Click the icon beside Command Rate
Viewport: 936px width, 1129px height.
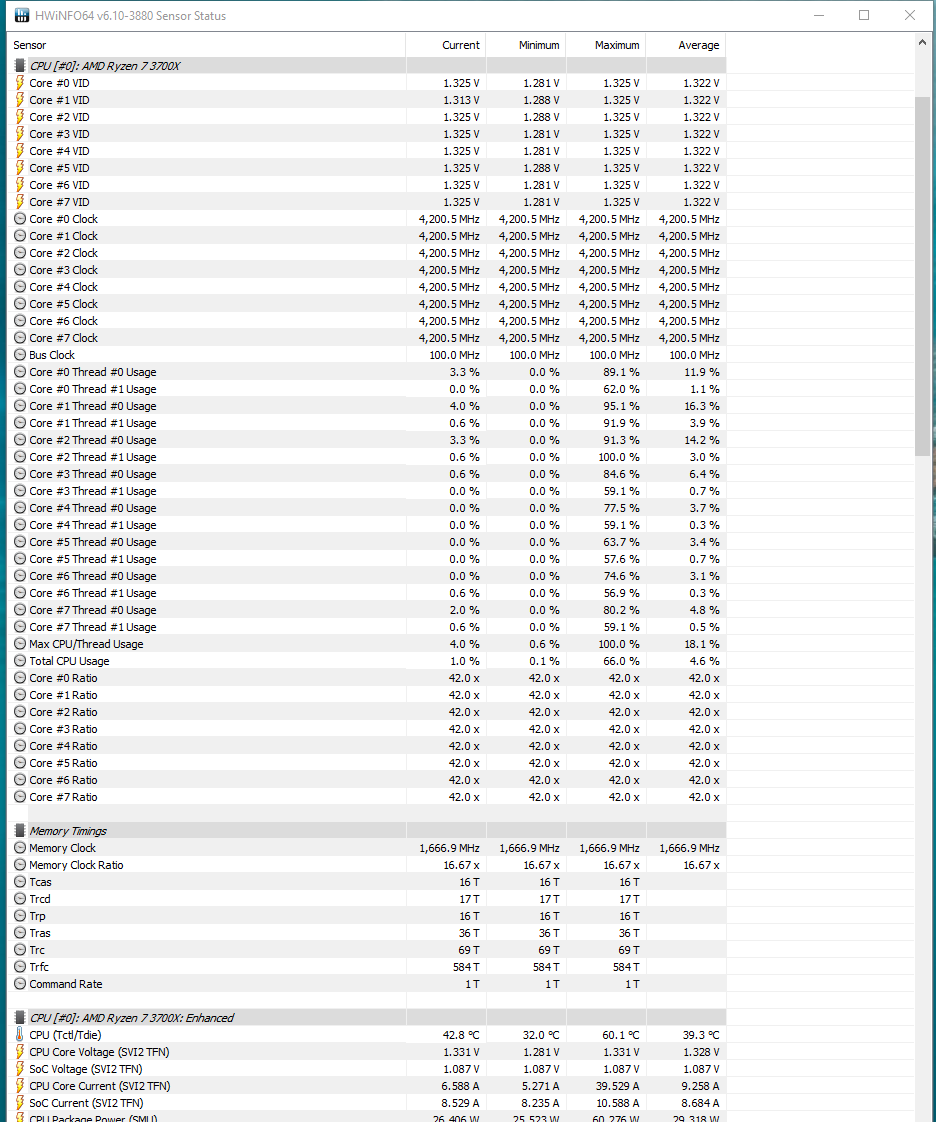tap(20, 984)
